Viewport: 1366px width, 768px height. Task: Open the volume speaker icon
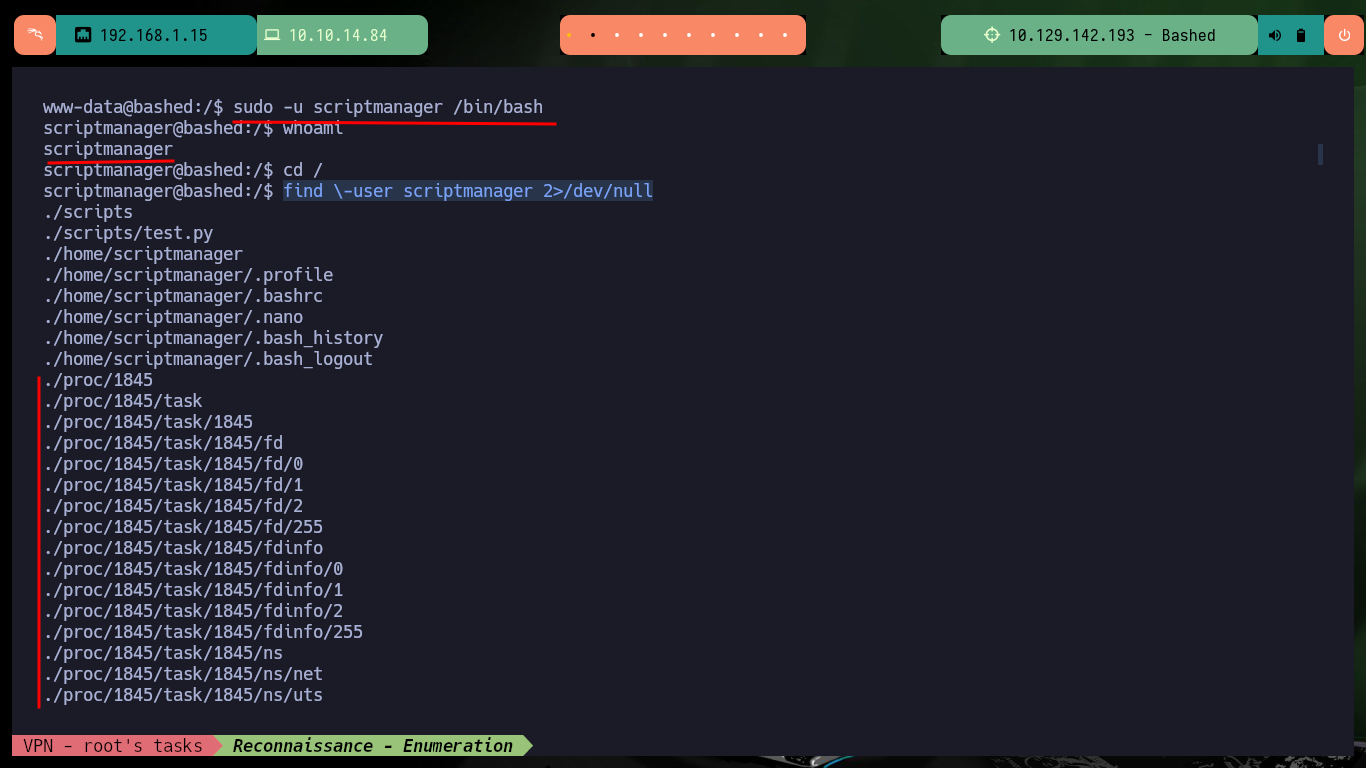pos(1275,35)
